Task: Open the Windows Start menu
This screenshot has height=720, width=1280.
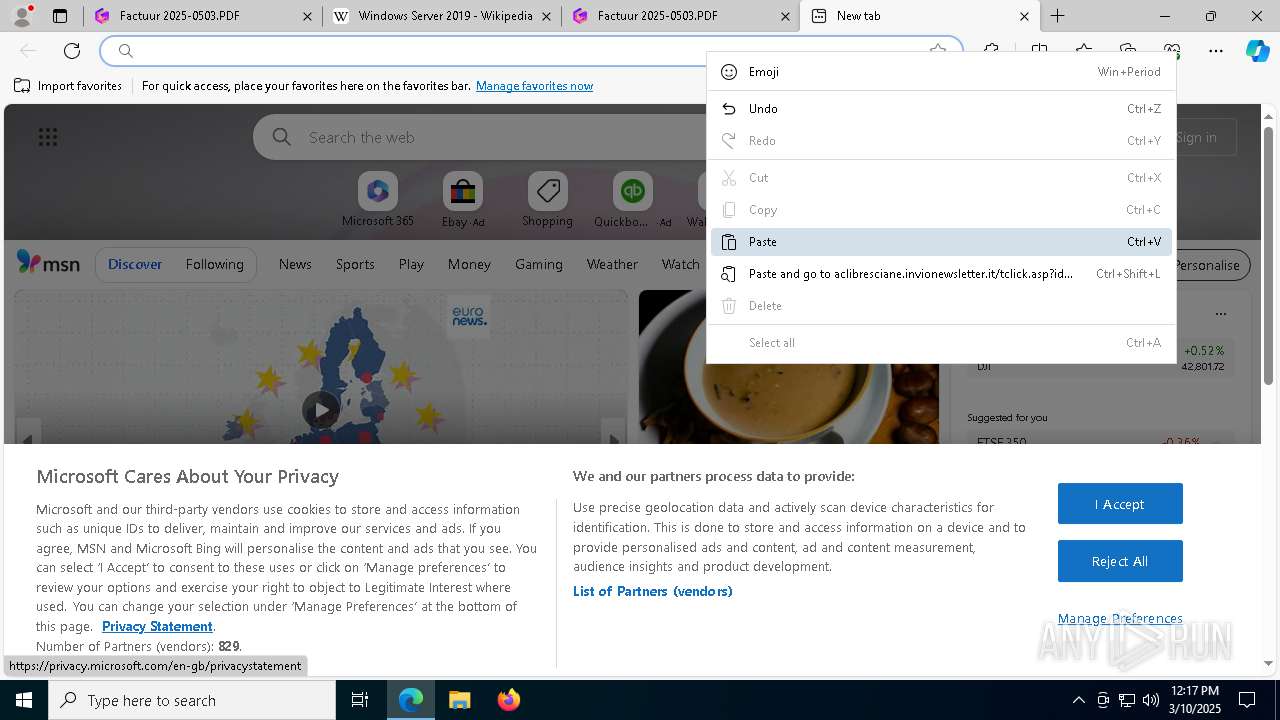Action: click(24, 700)
